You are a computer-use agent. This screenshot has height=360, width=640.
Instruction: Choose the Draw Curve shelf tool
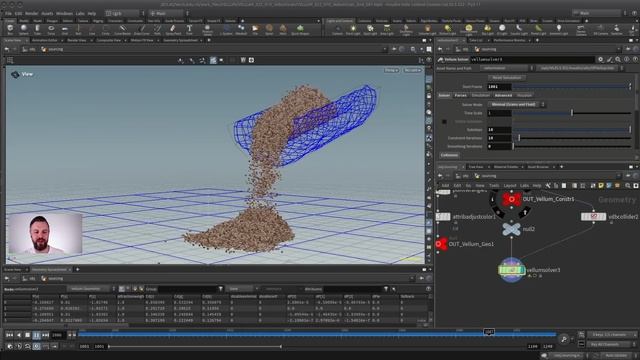(x=142, y=29)
